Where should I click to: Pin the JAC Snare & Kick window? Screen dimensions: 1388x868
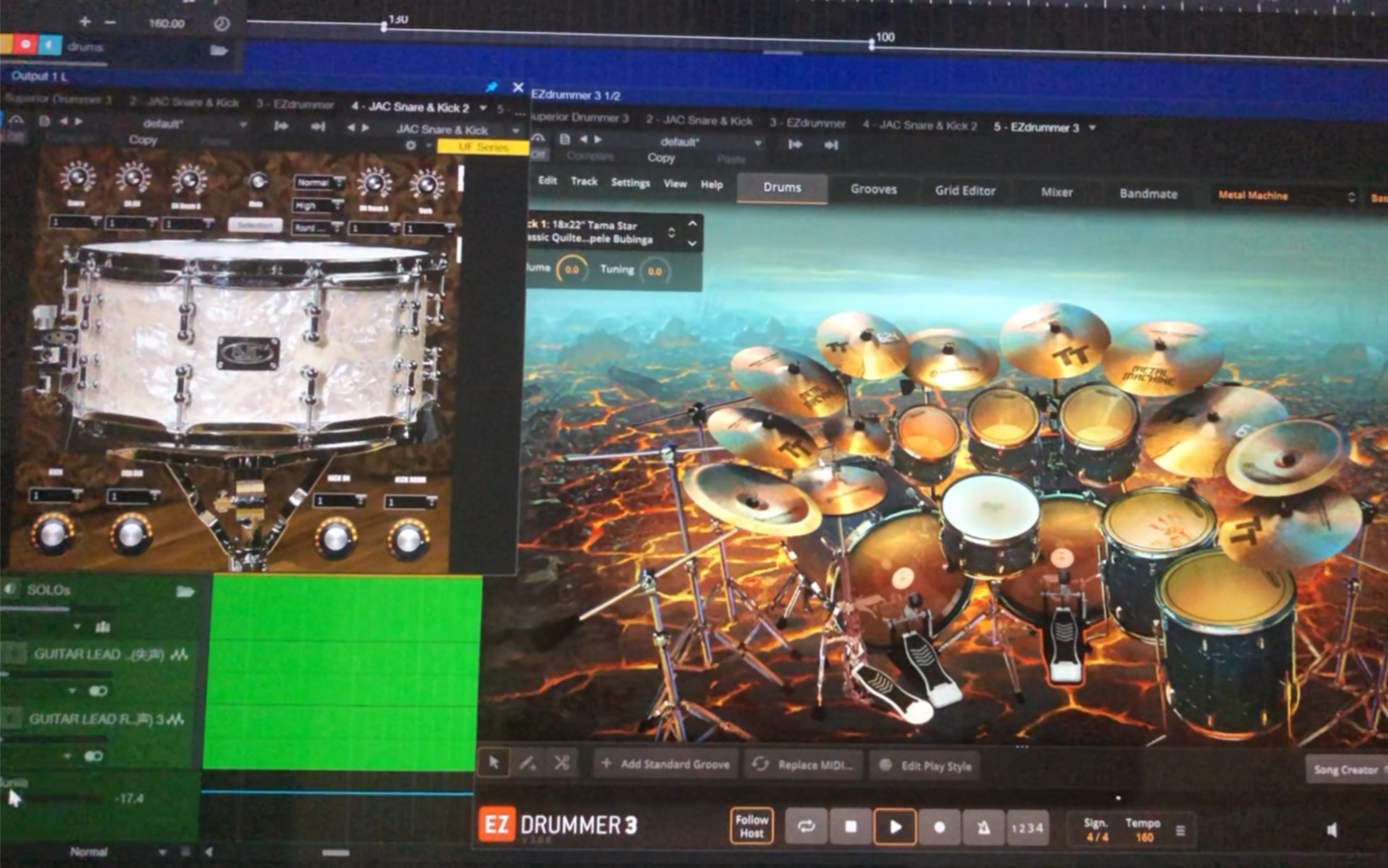point(492,86)
